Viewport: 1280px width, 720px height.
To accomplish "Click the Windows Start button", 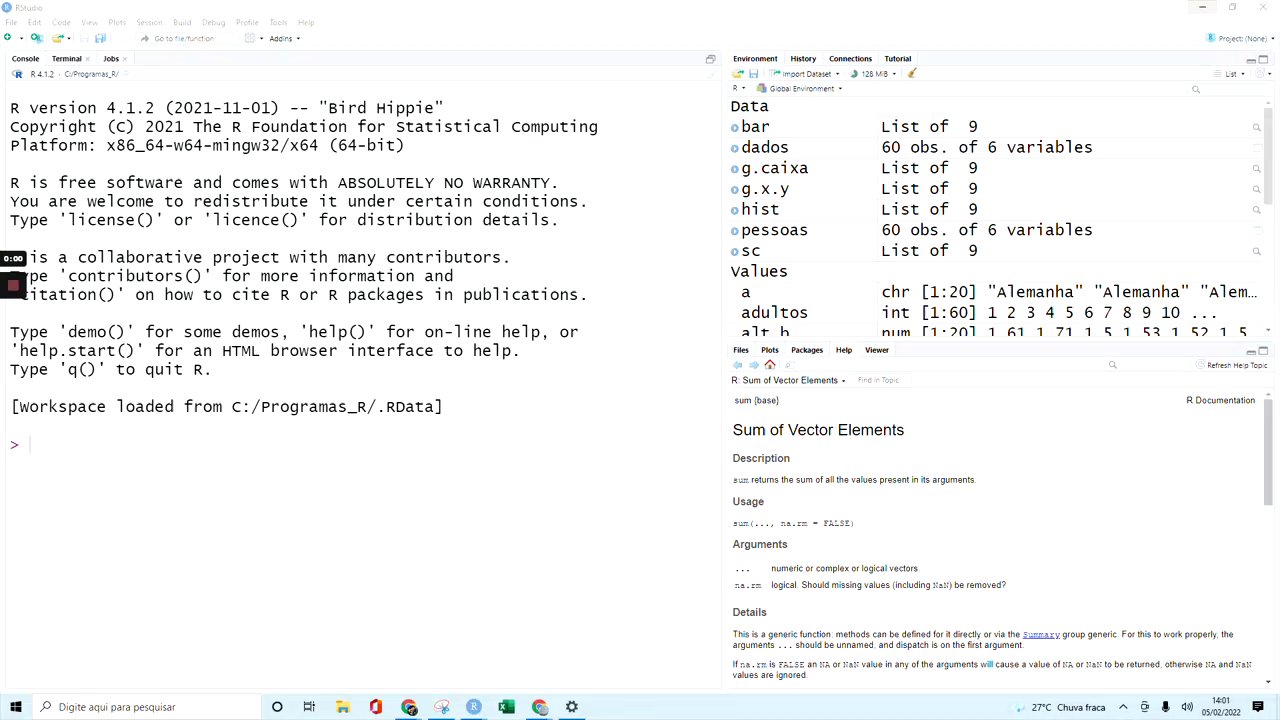I will point(16,707).
